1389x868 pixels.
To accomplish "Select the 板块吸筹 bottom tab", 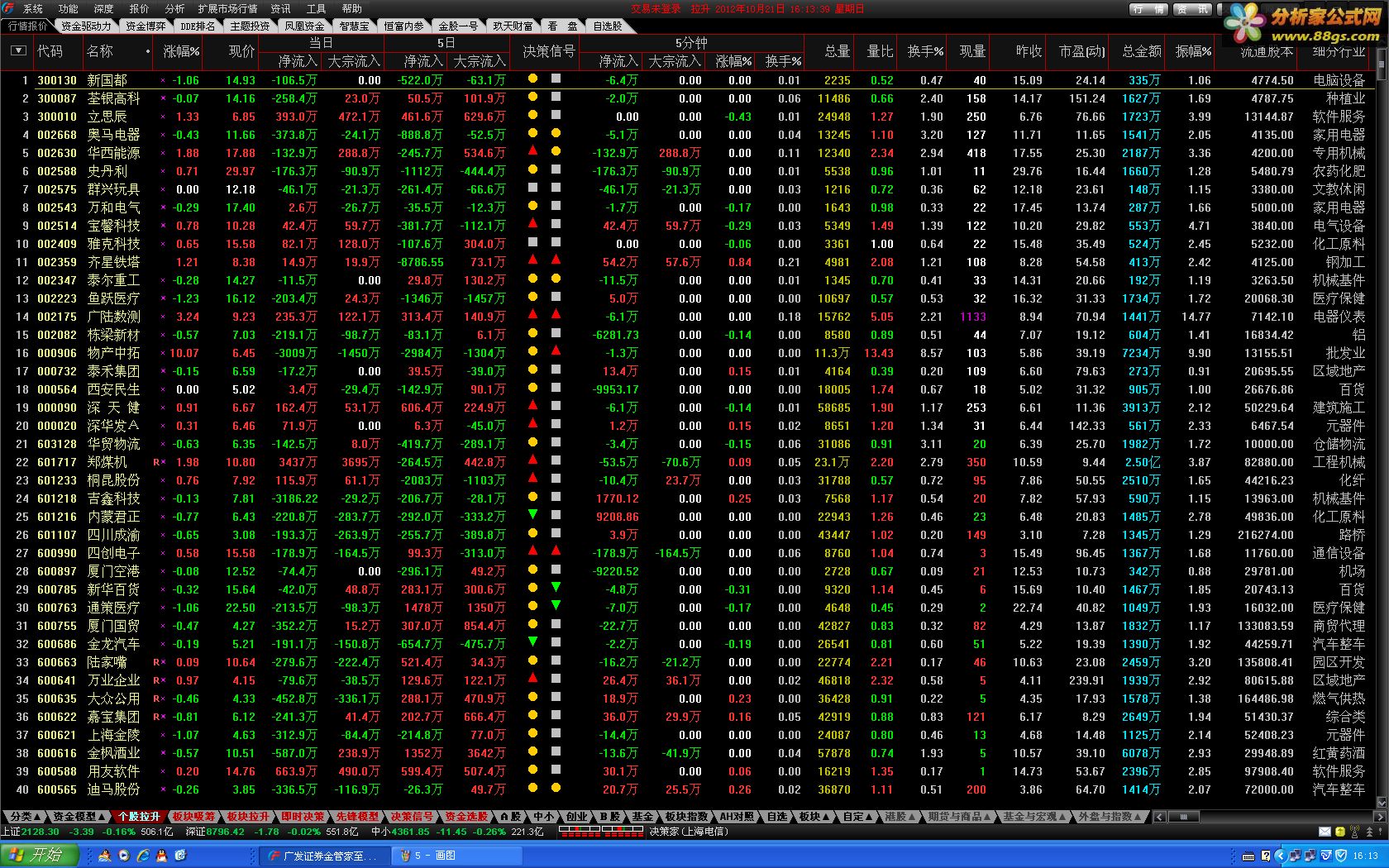I will (x=193, y=817).
